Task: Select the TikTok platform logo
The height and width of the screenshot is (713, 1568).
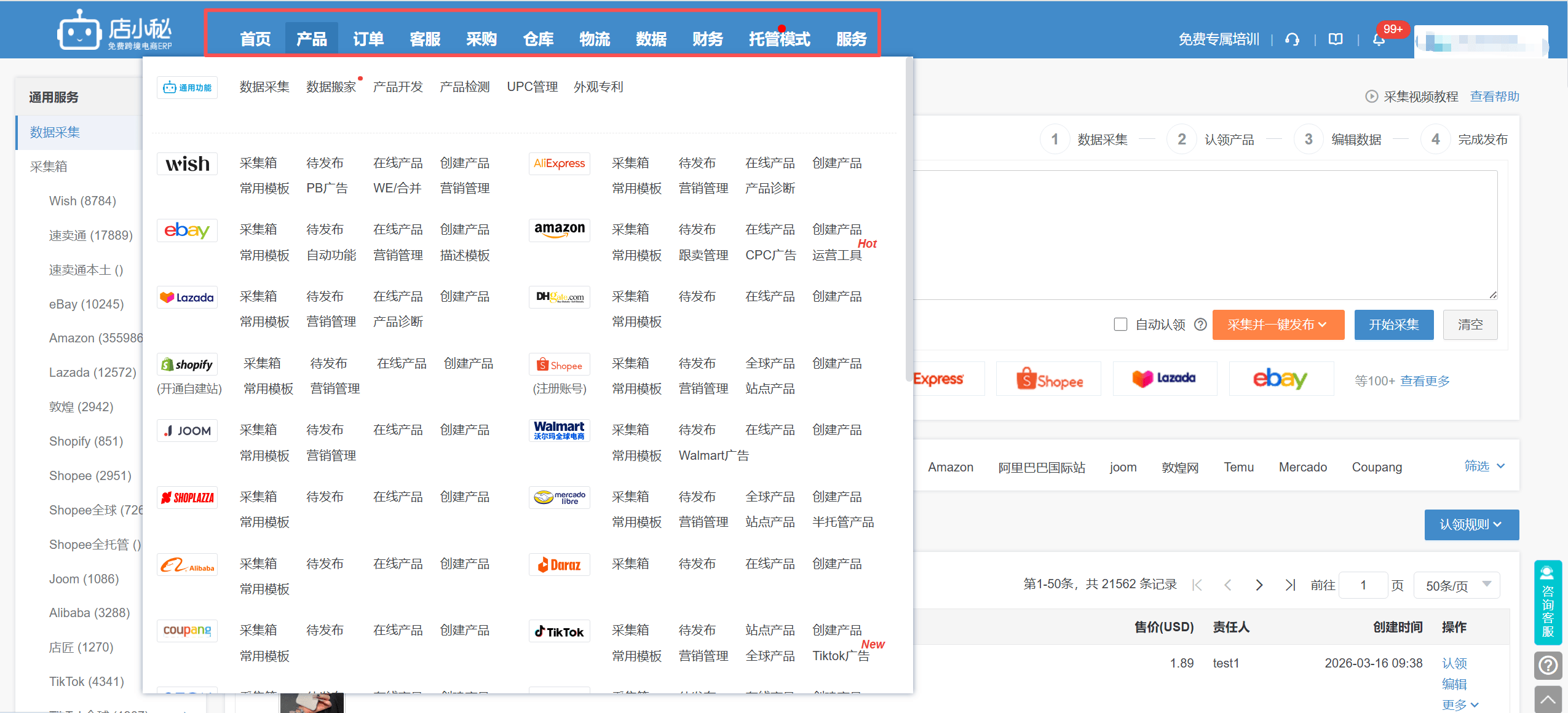Action: 558,631
